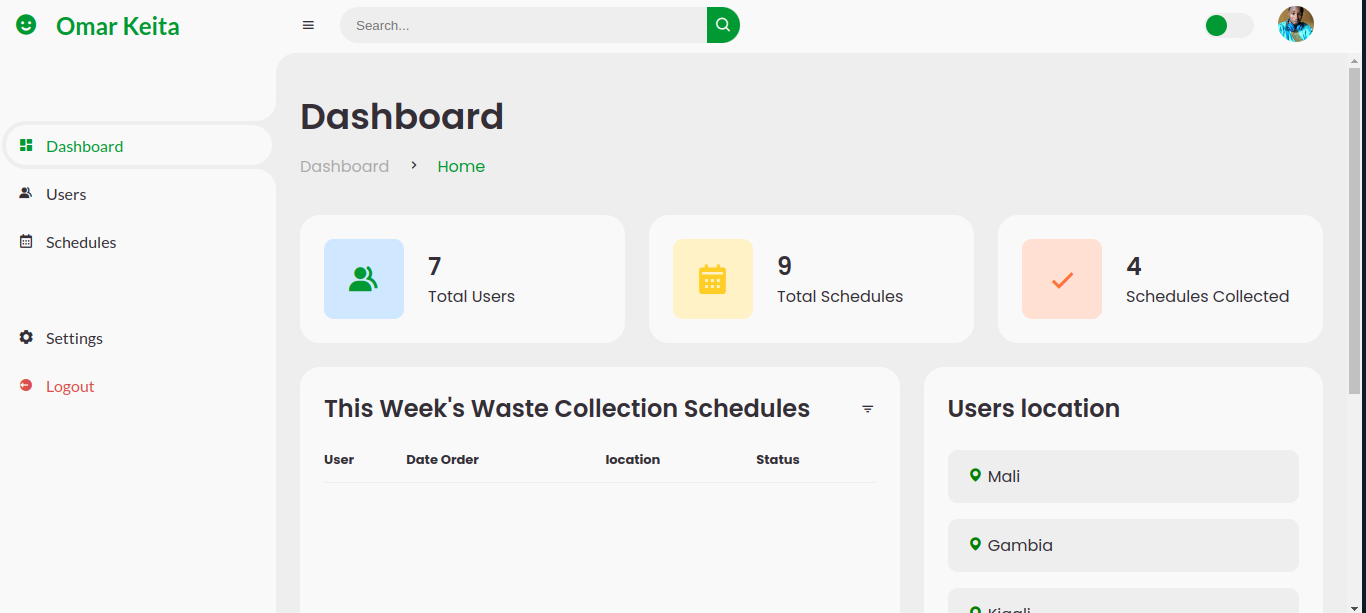The height and width of the screenshot is (613, 1366).
Task: Click the Schedules Collected checkmark icon
Action: click(1061, 279)
